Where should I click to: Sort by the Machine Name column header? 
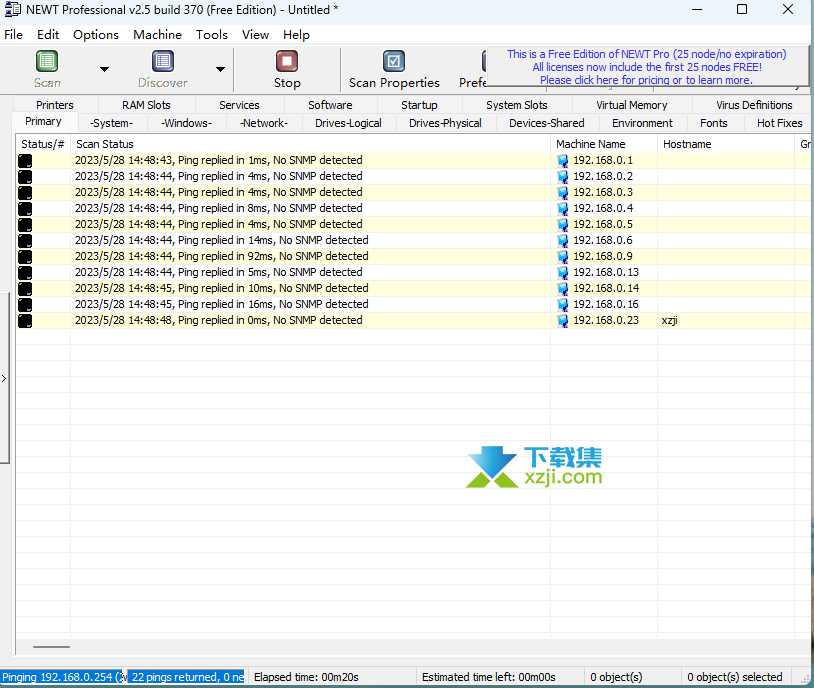(x=604, y=144)
